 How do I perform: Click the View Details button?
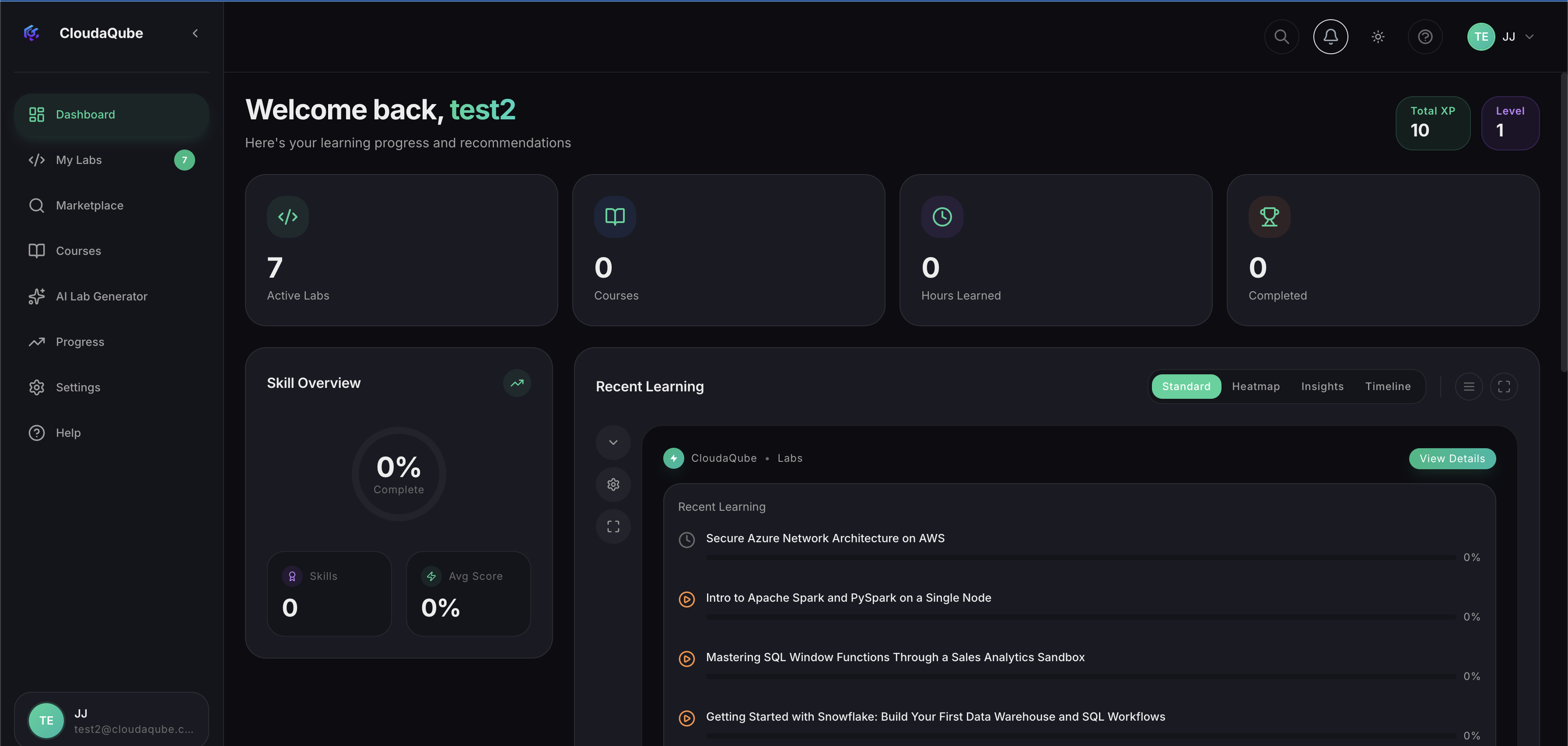click(x=1452, y=459)
